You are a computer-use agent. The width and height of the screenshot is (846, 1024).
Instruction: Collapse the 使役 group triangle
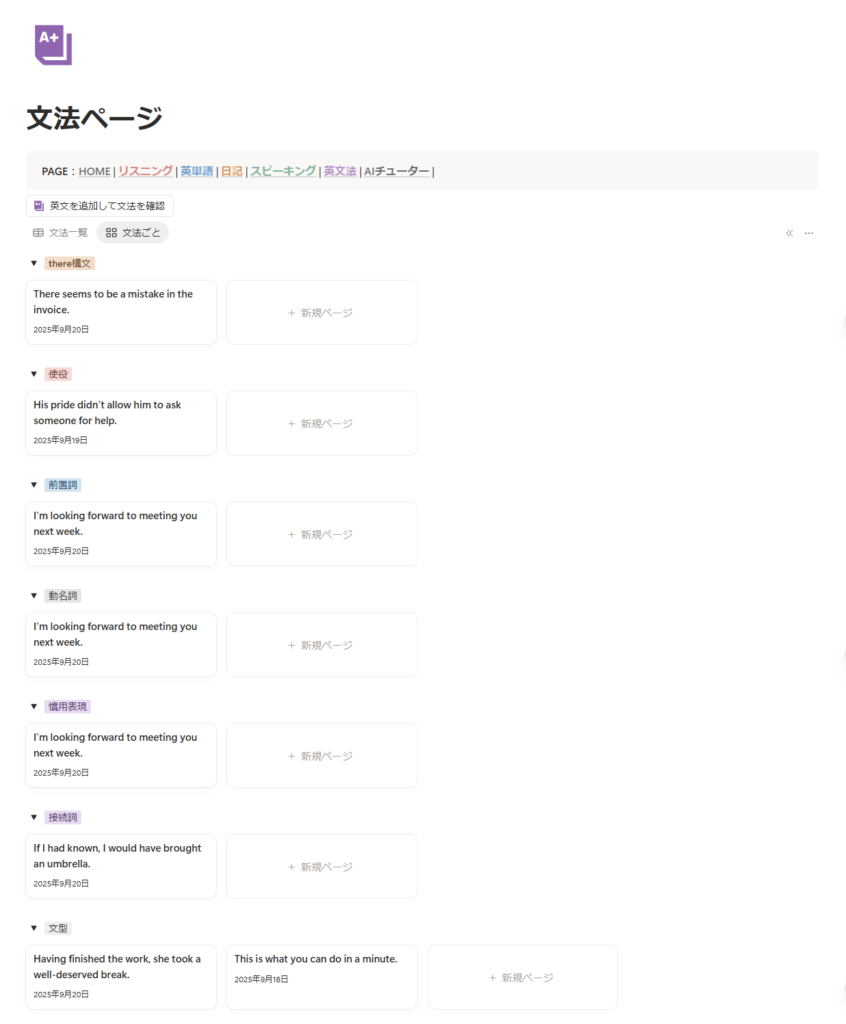pos(33,374)
